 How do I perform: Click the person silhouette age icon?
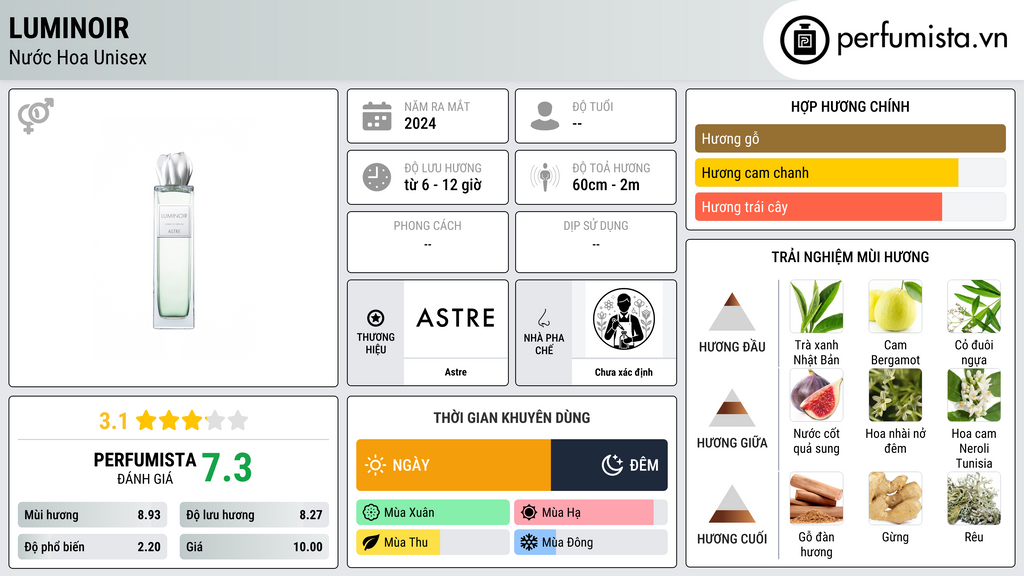click(545, 116)
